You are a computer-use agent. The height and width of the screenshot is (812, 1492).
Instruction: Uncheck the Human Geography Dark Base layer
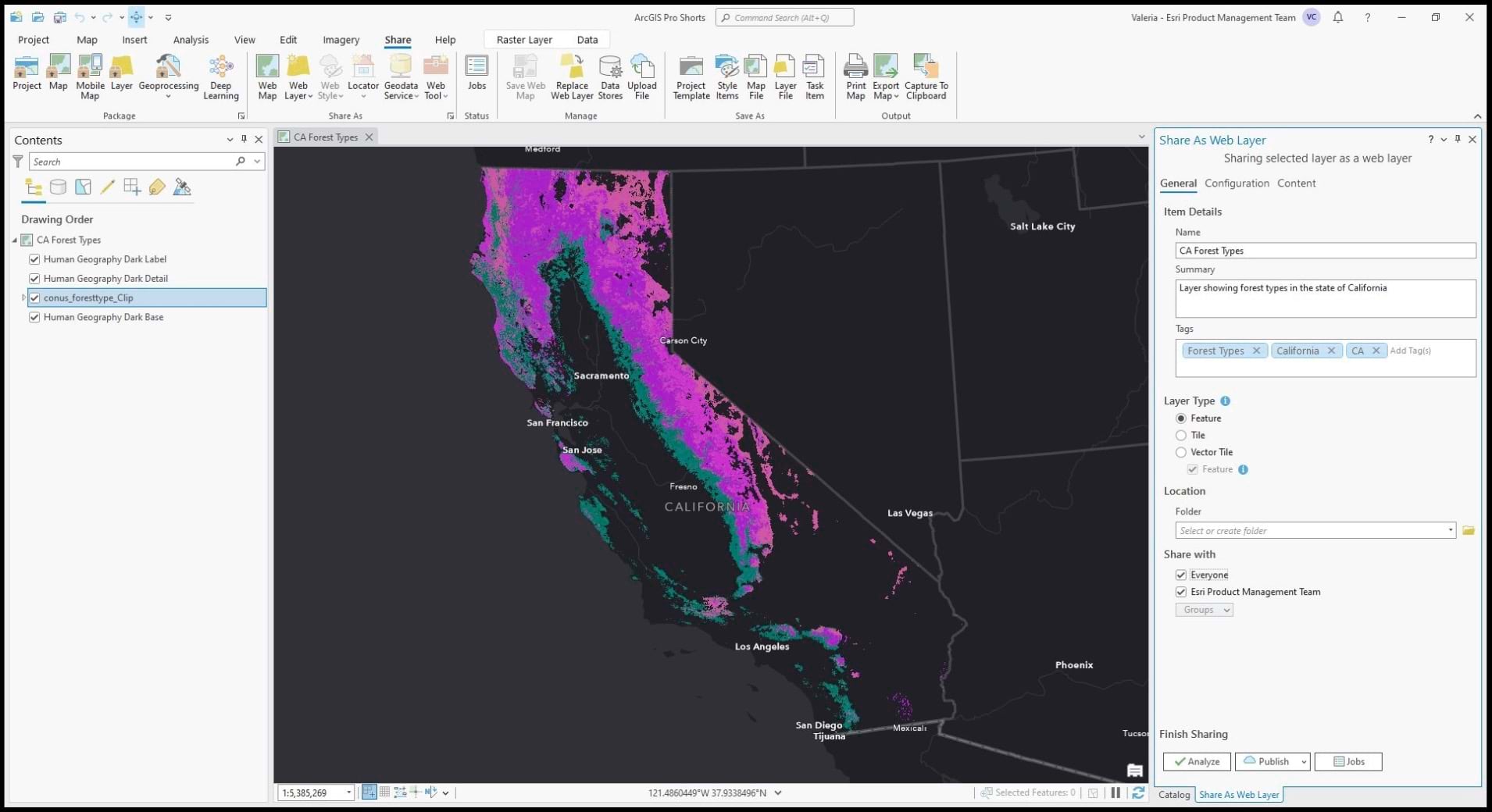click(x=34, y=317)
